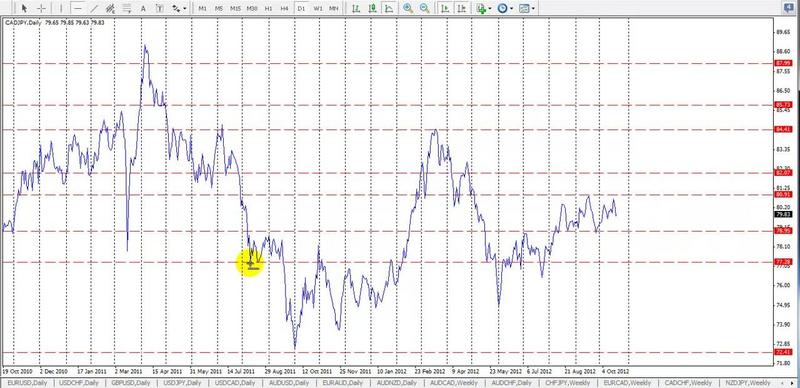Viewport: 800px width, 388px height.
Task: Open the EURUSD,Daily chart tab
Action: click(x=28, y=383)
